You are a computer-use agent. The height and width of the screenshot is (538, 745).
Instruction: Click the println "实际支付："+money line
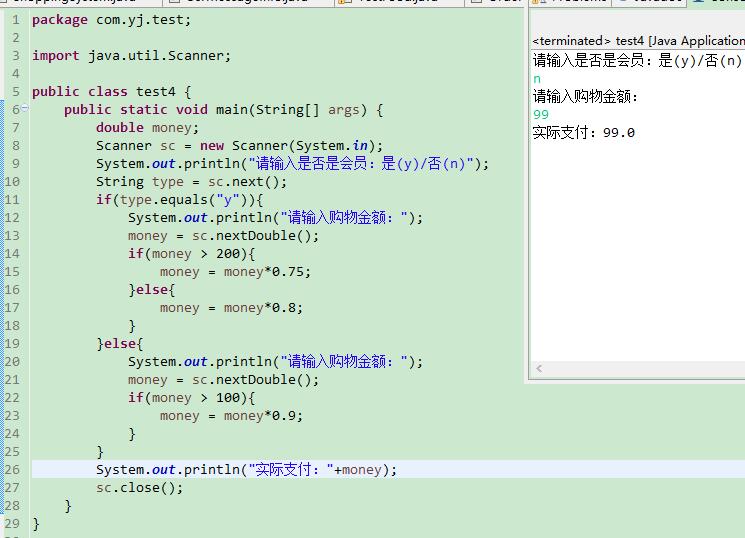(246, 470)
